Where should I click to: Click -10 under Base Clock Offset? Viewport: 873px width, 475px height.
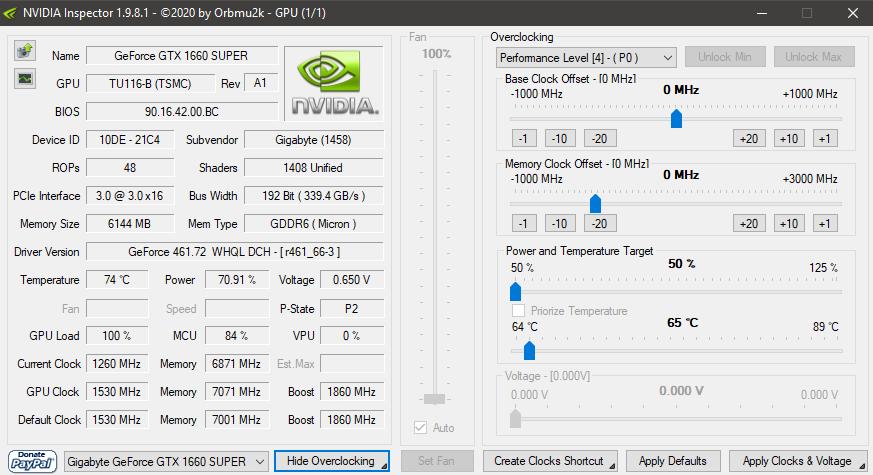(560, 139)
